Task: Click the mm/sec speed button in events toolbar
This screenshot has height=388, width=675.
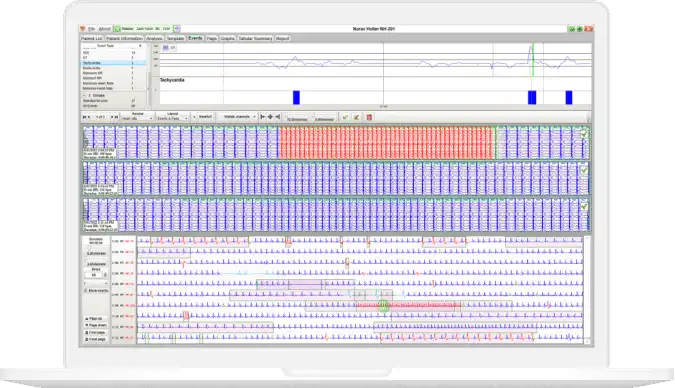Action: 297,119
